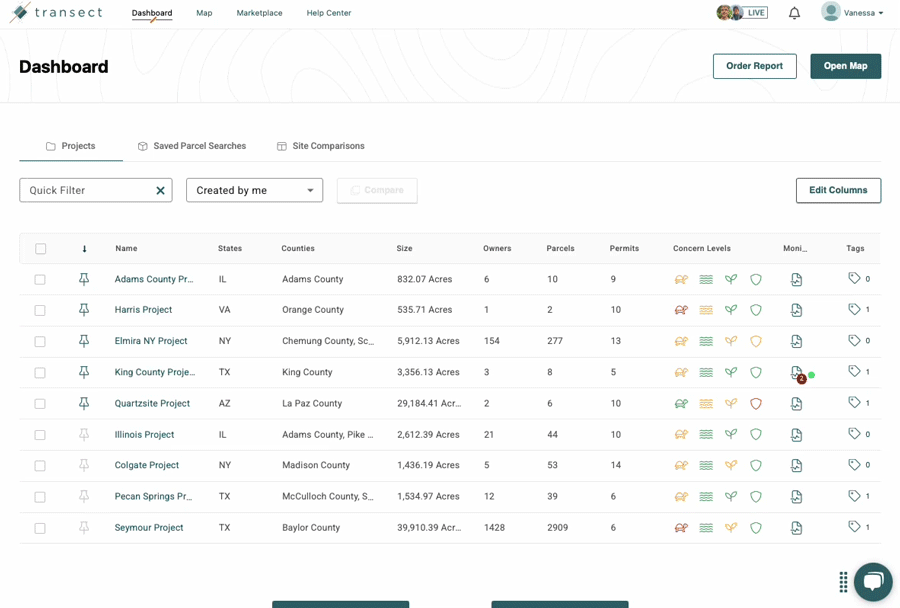
Task: Open the Colgate Project link
Action: 147,466
